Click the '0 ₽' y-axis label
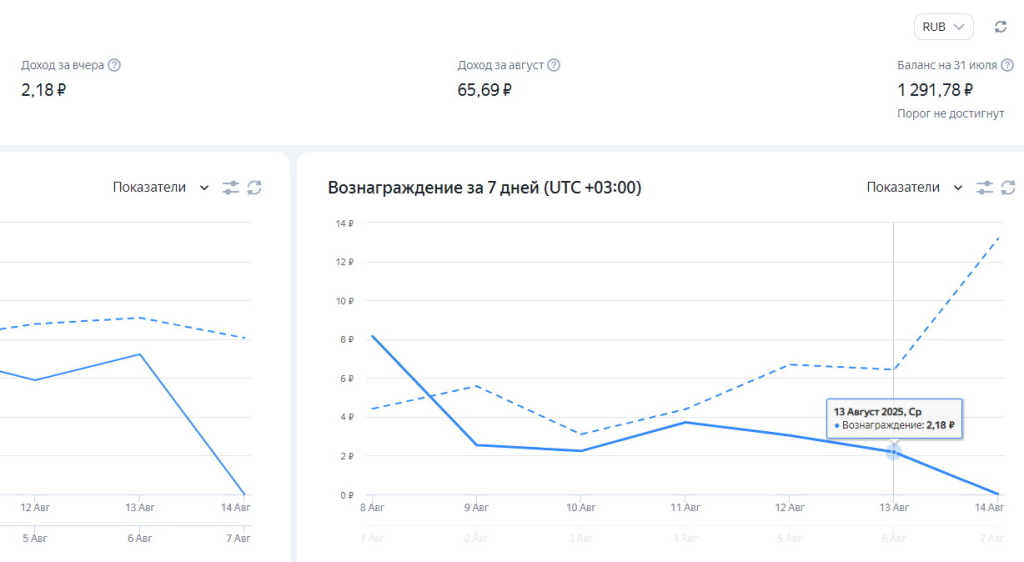Viewport: 1024px width, 562px height. [347, 495]
